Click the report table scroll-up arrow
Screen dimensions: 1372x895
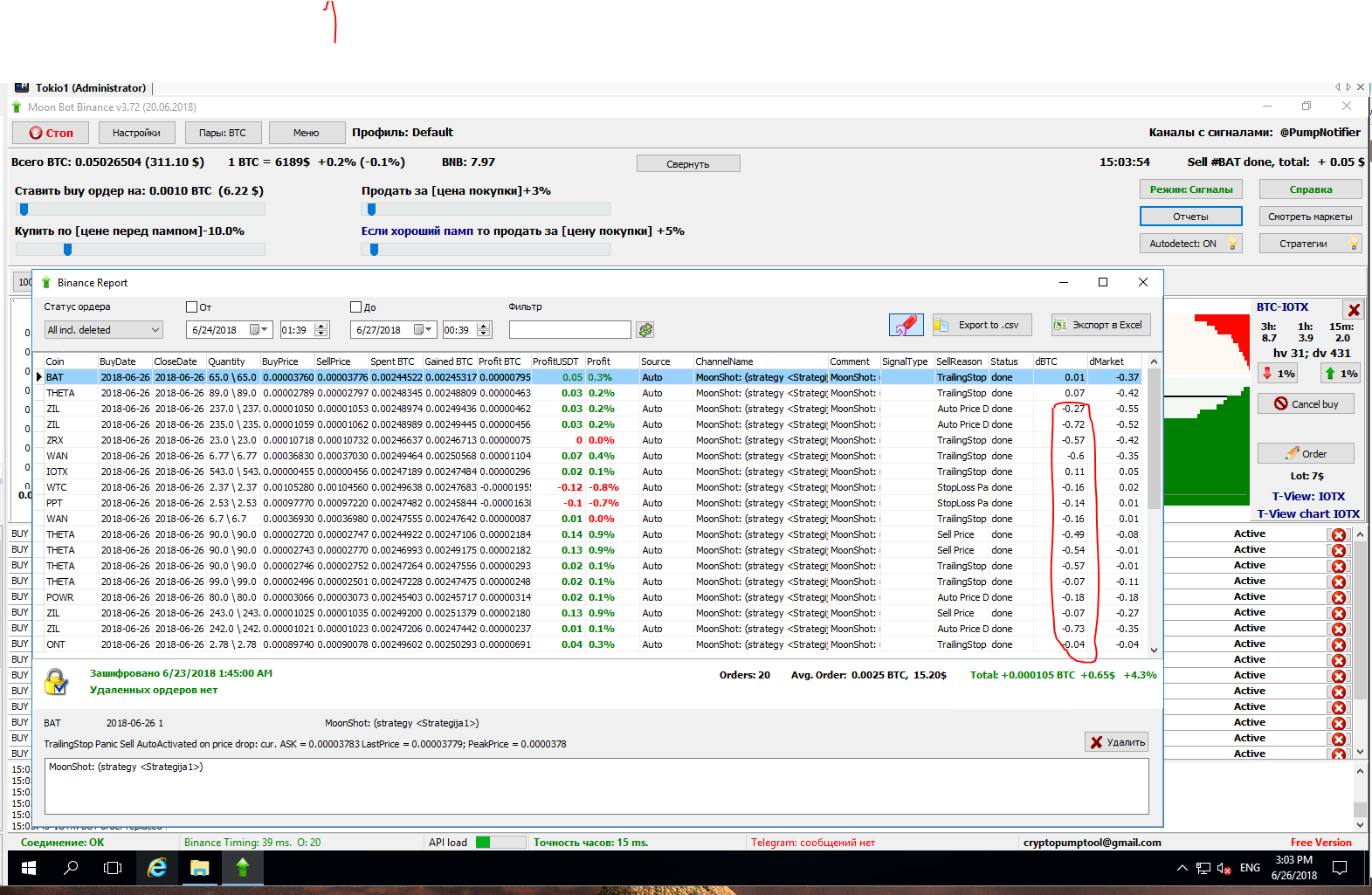(1154, 361)
